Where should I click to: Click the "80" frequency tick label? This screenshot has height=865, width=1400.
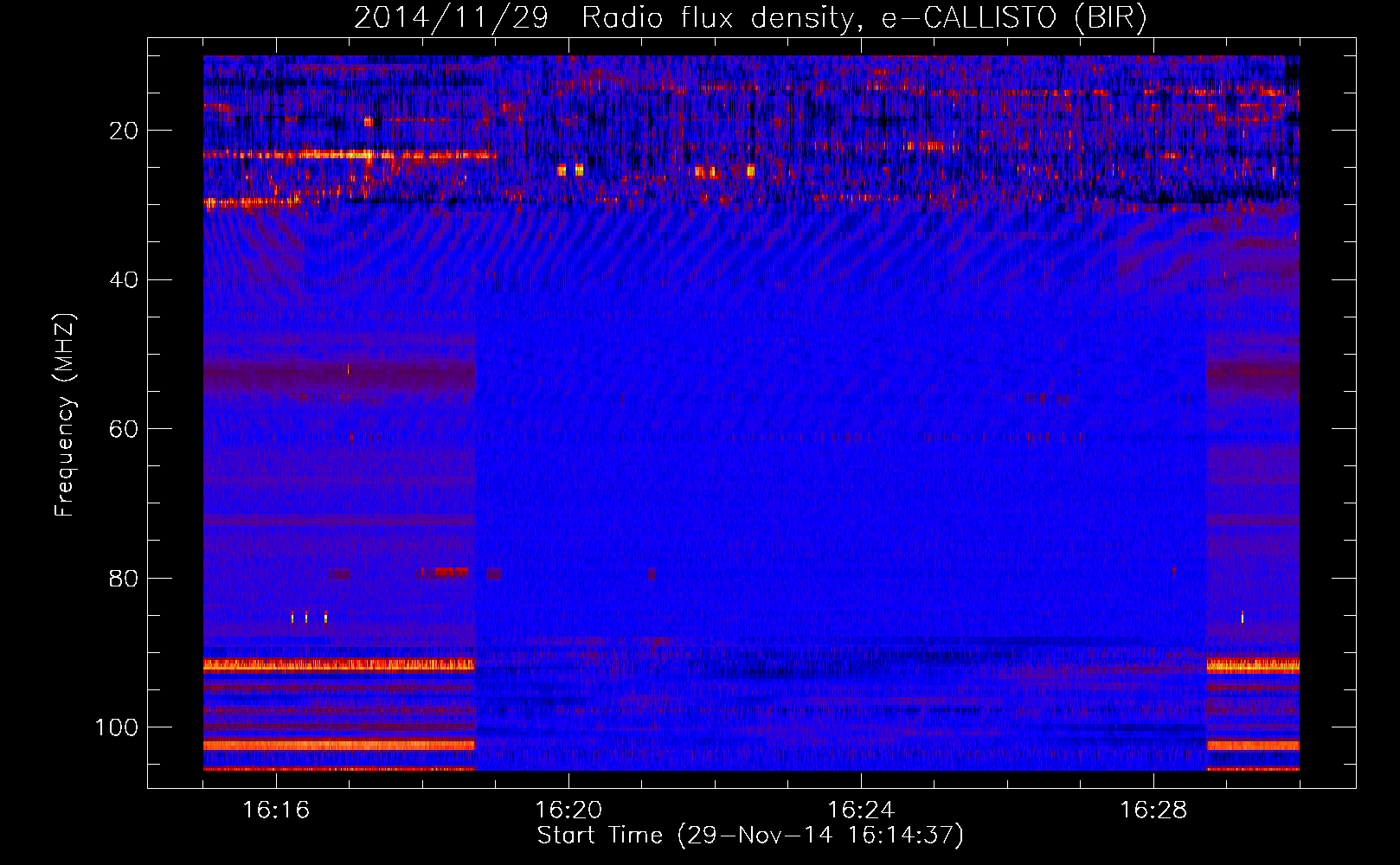124,579
